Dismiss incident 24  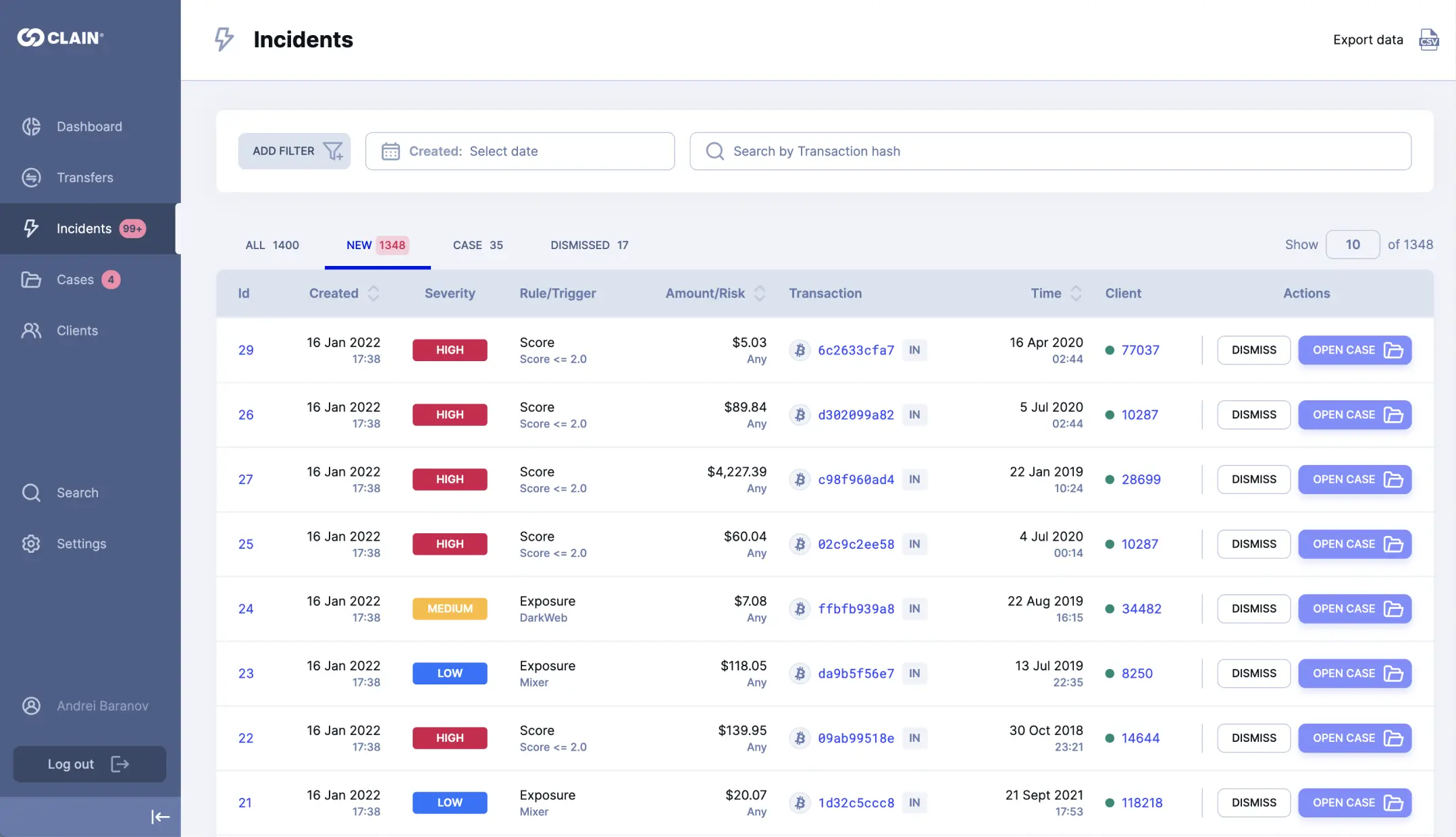pos(1253,608)
